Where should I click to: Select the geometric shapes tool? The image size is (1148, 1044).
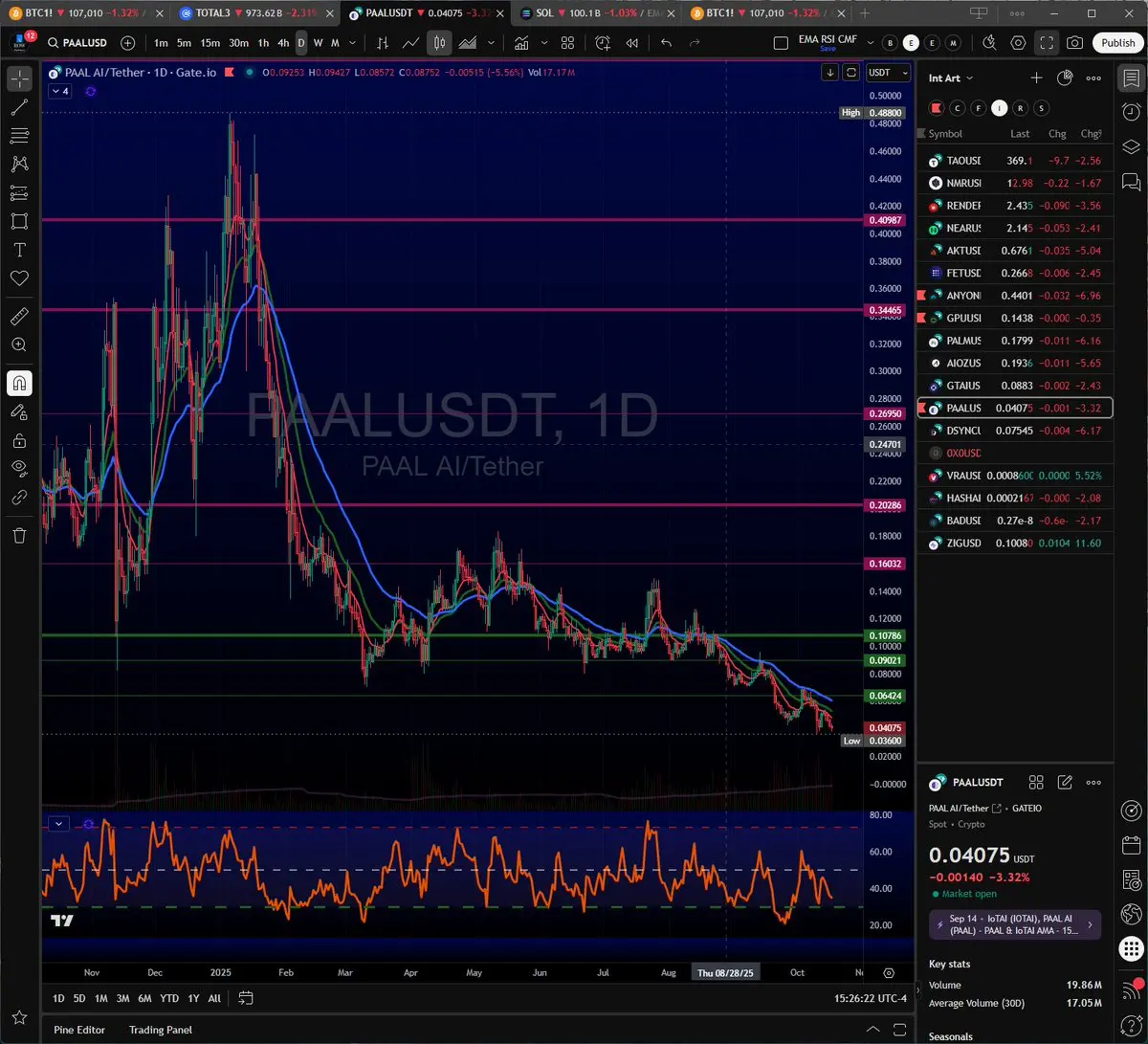point(19,221)
